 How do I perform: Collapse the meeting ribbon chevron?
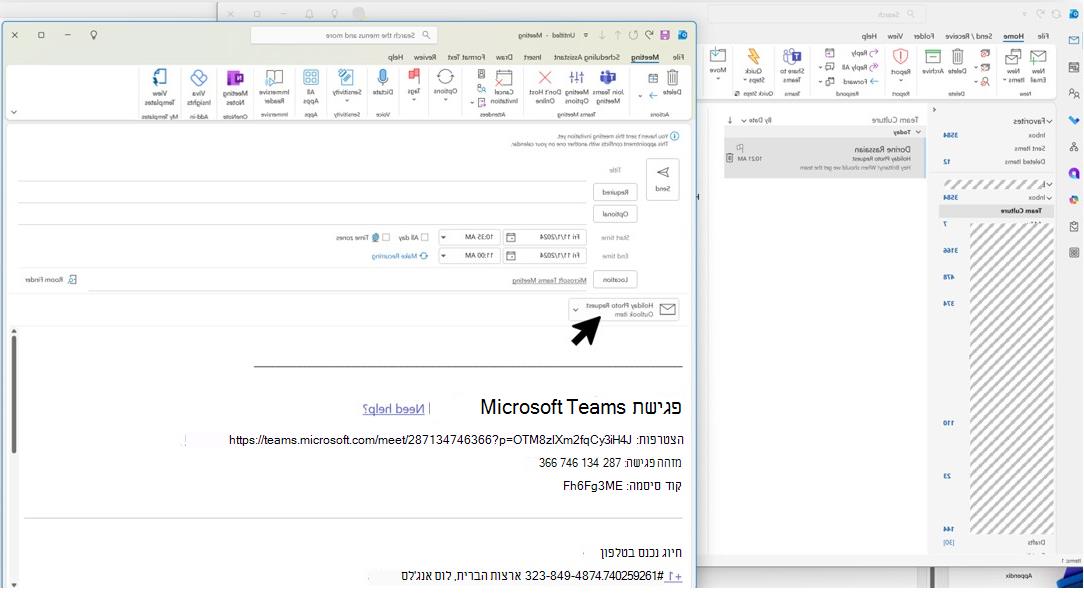13,112
